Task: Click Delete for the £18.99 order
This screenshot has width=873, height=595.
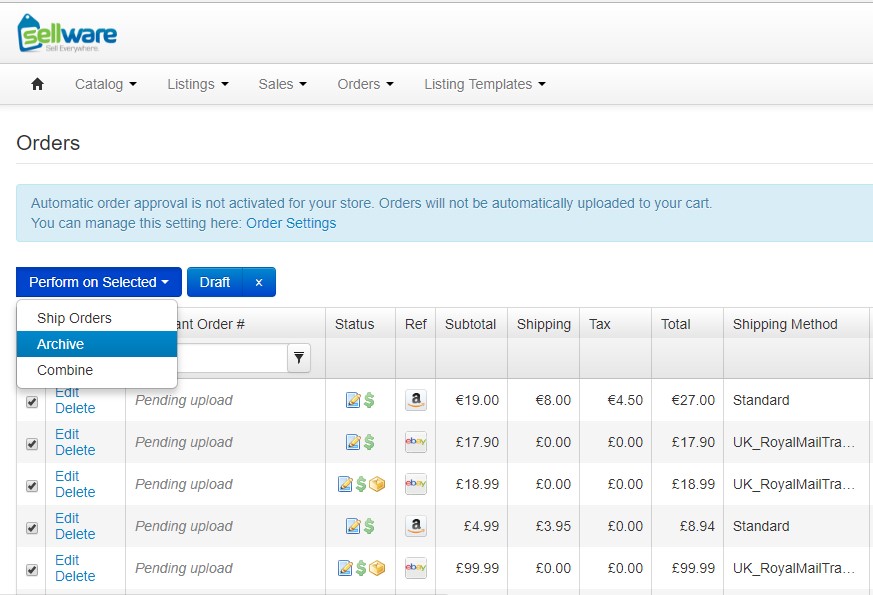Action: click(x=75, y=492)
